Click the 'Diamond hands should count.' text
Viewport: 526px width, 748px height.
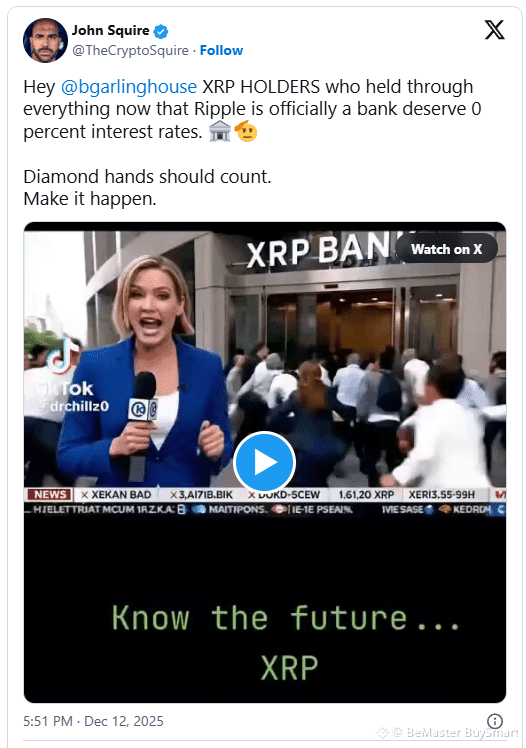147,177
